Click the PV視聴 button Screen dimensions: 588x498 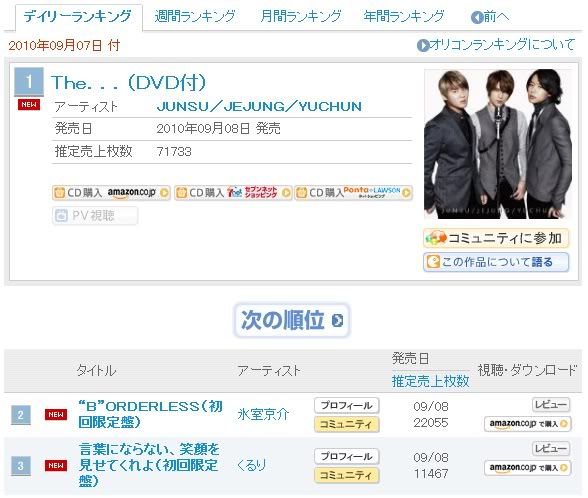(95, 216)
